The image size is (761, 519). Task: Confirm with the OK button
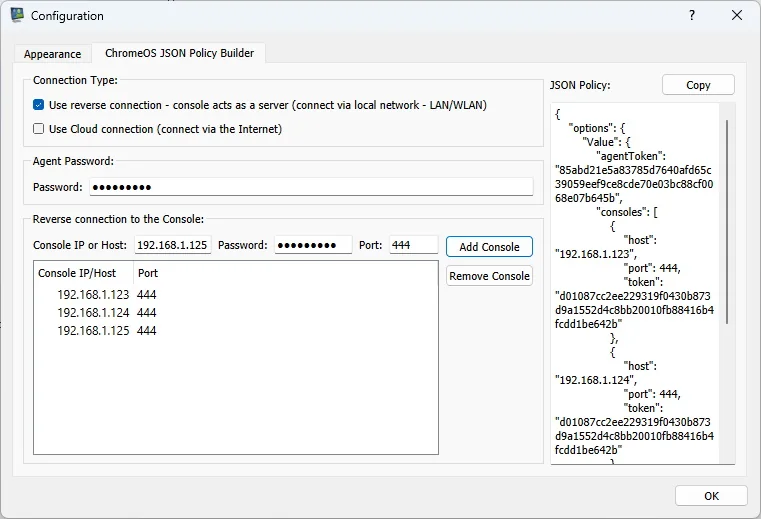click(x=711, y=496)
